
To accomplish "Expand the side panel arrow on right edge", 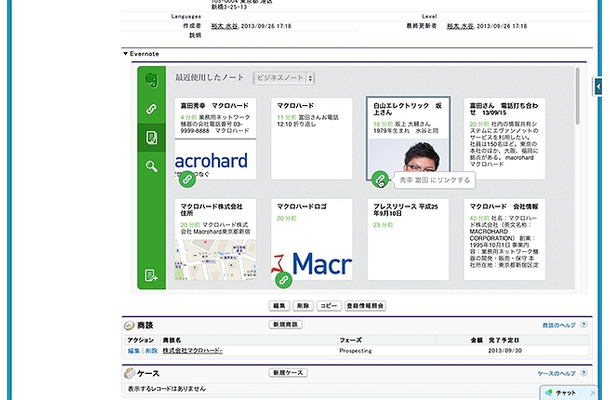I will tap(598, 86).
